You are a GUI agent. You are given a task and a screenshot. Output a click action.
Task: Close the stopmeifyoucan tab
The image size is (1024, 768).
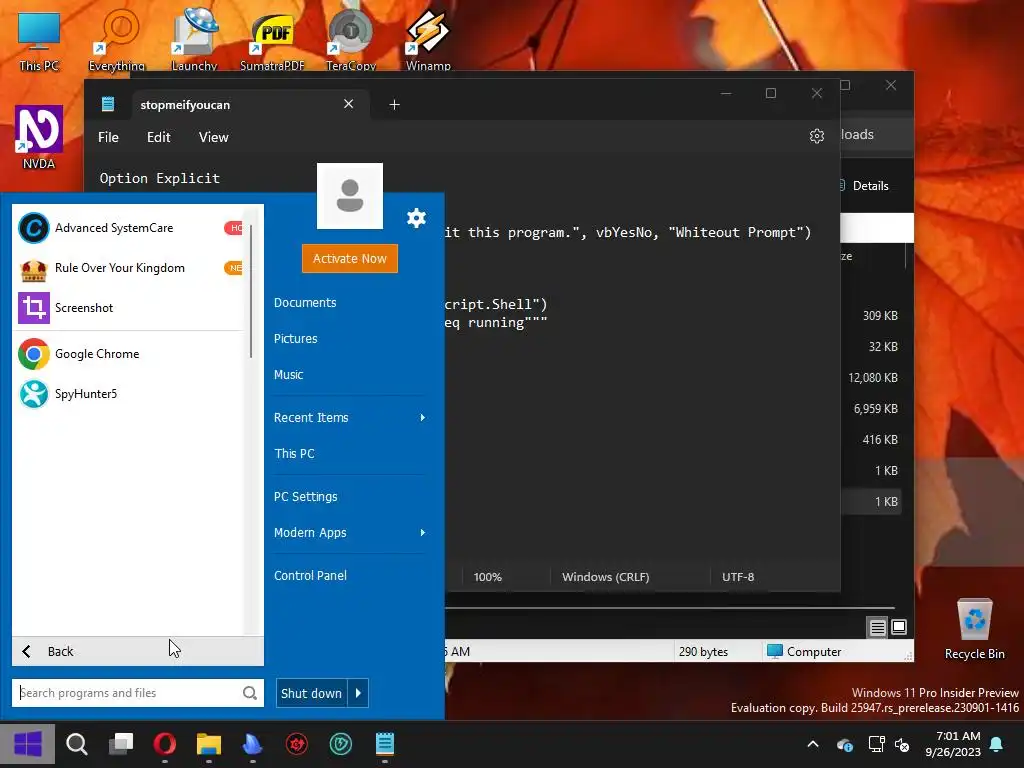pos(349,104)
